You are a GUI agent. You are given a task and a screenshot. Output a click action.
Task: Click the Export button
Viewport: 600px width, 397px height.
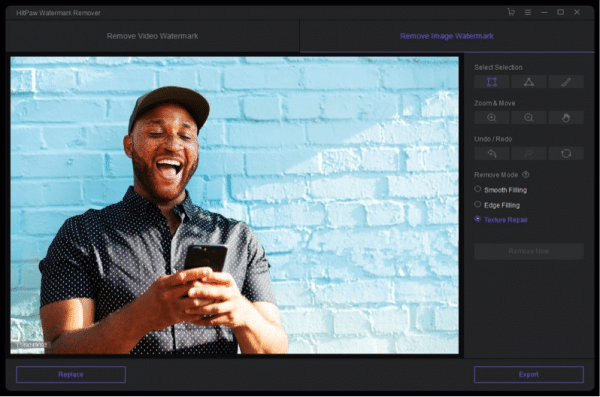(529, 374)
